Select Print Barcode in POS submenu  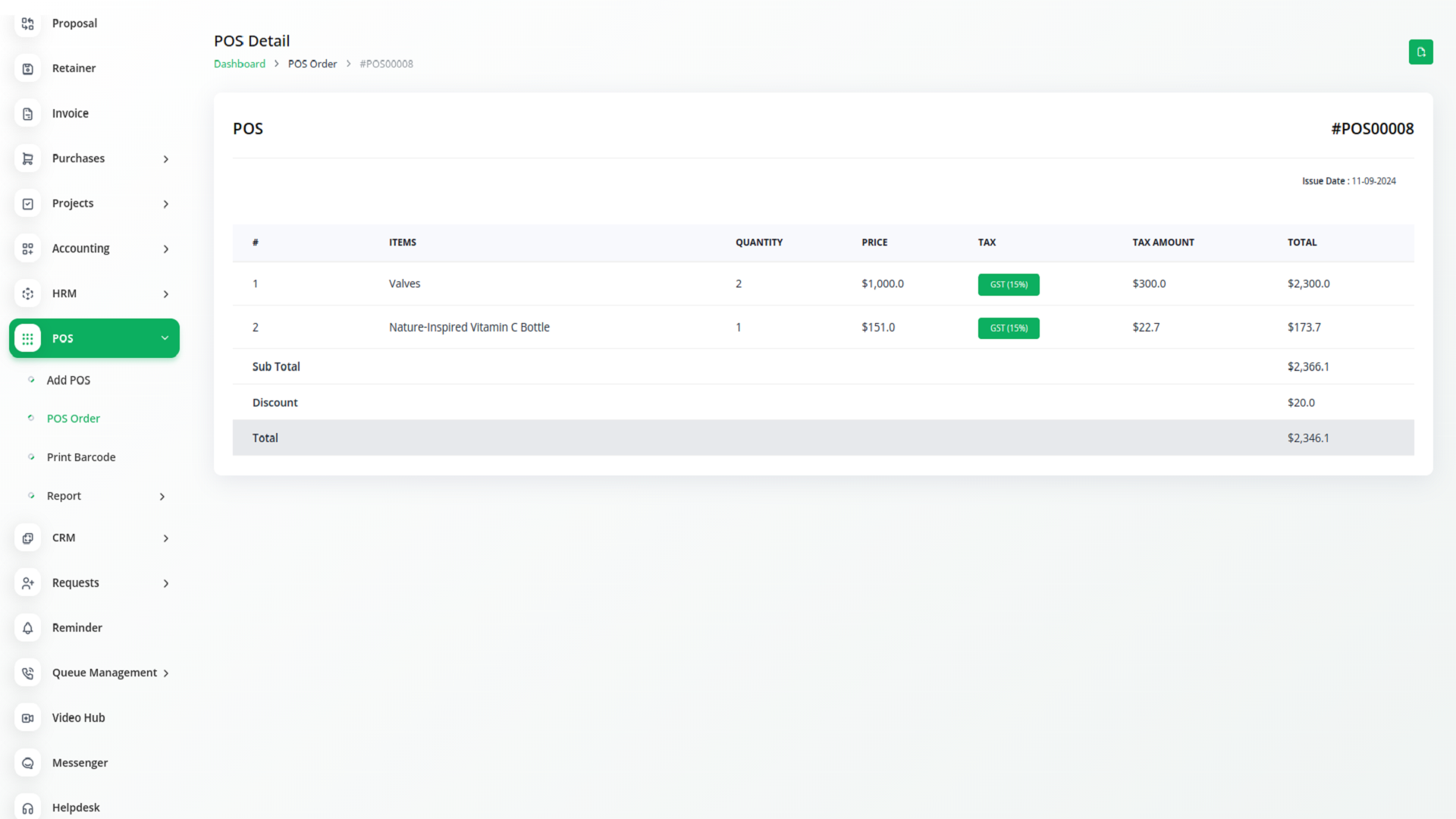pos(81,457)
